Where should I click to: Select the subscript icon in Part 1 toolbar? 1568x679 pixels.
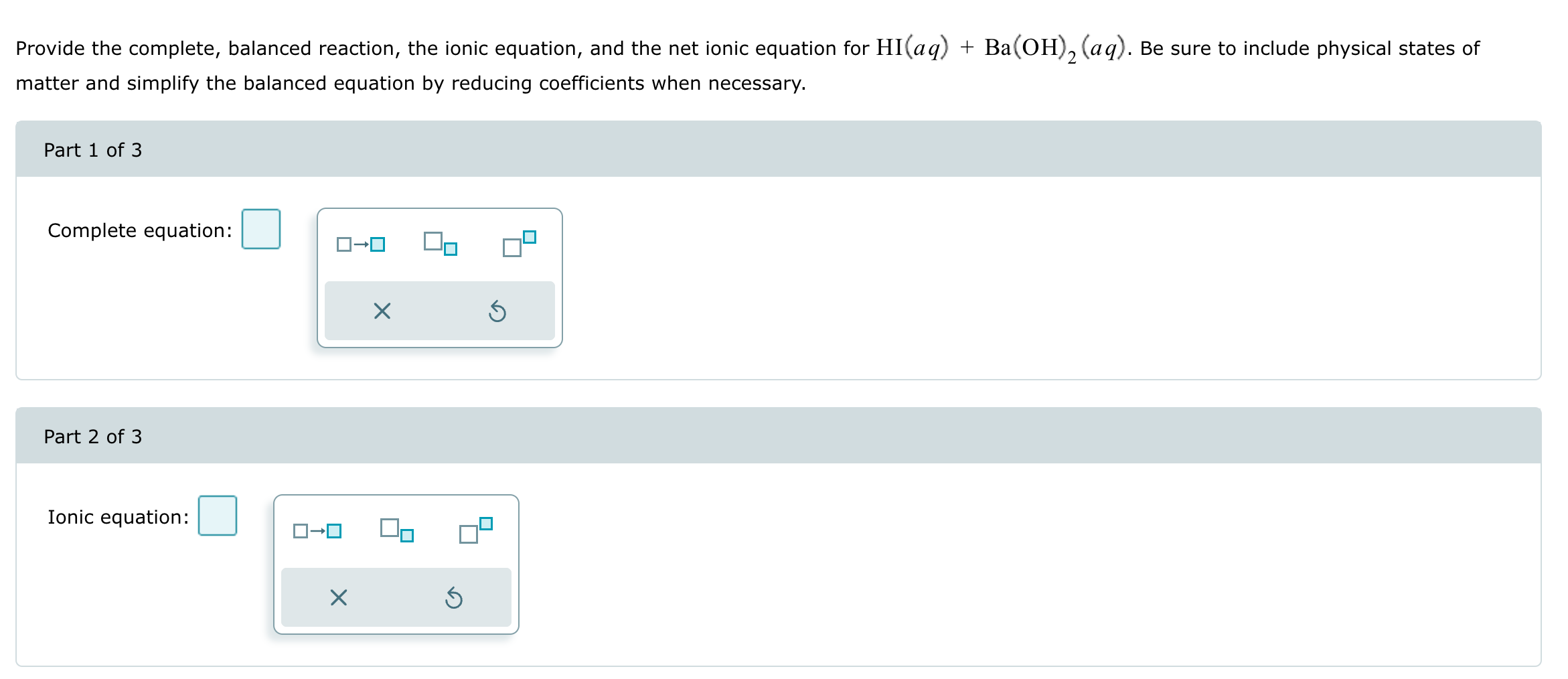[x=440, y=244]
